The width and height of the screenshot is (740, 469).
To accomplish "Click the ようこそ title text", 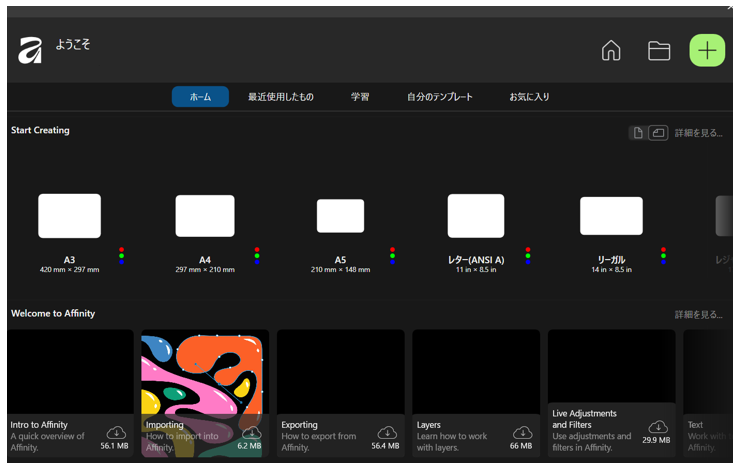I will pos(73,44).
